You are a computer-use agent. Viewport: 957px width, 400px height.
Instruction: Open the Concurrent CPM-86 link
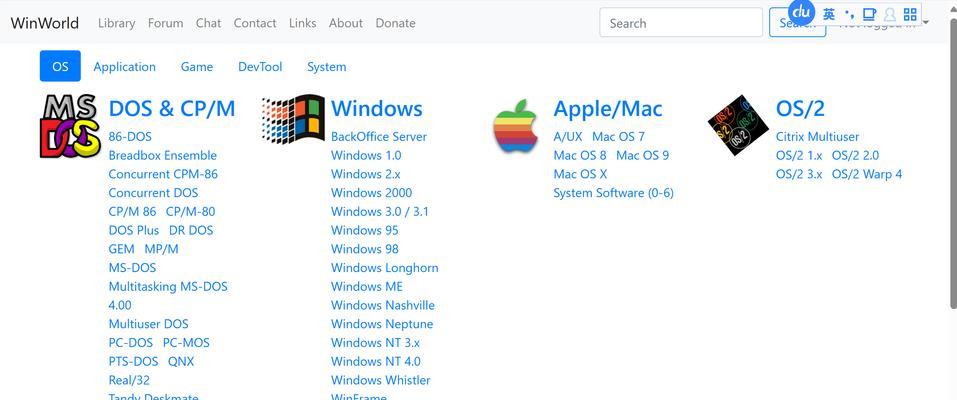pos(163,174)
